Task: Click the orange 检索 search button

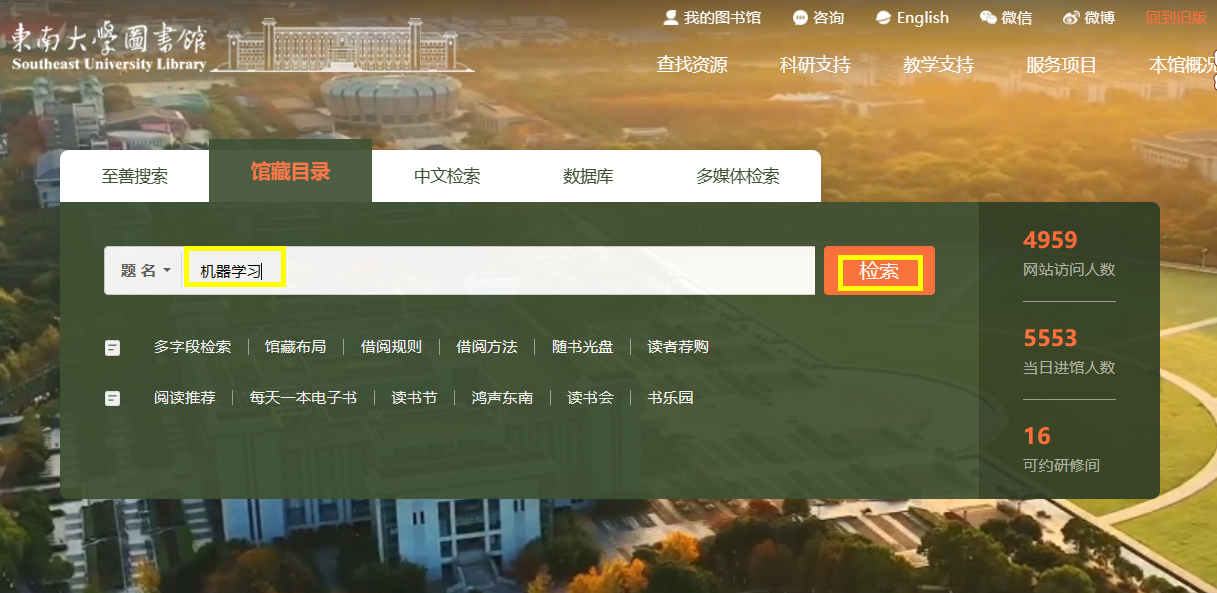Action: [x=879, y=271]
